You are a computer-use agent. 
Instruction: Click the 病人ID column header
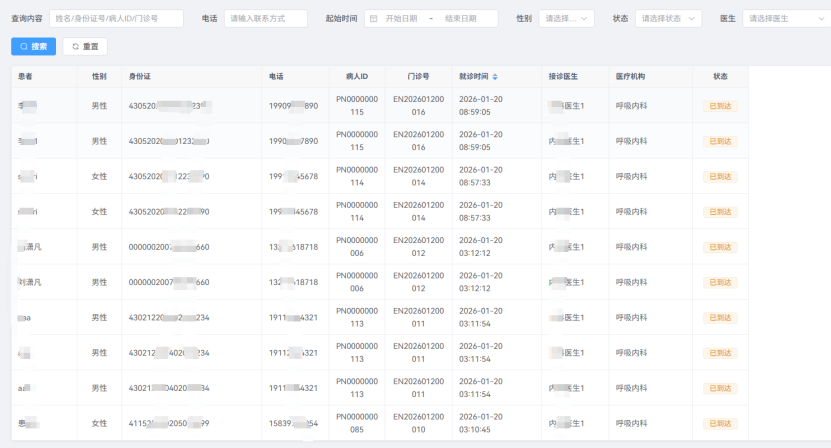pos(357,76)
